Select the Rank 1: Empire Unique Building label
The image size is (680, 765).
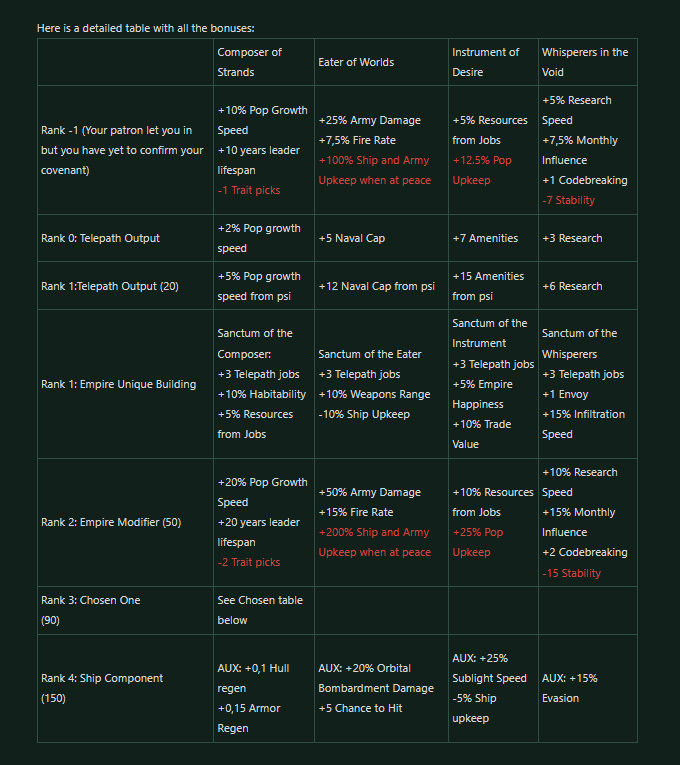(118, 384)
